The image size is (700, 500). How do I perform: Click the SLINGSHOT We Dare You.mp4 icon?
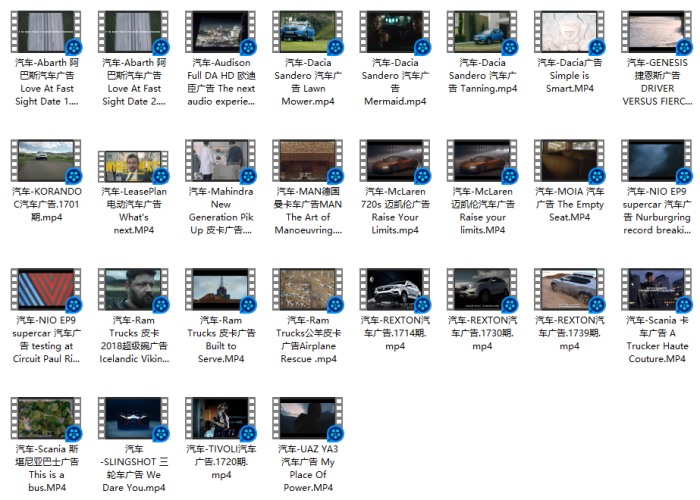point(133,418)
